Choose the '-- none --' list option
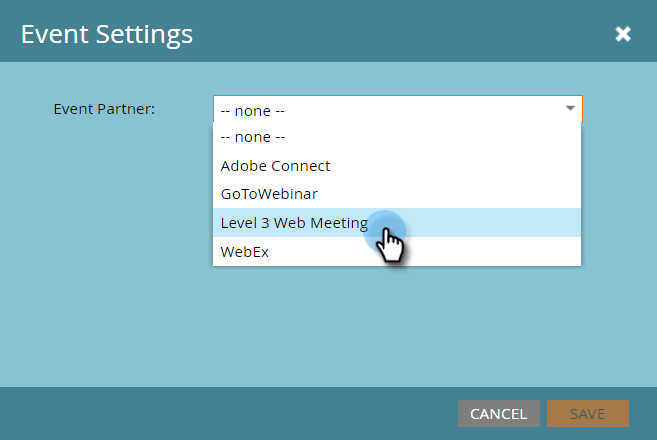Image resolution: width=657 pixels, height=440 pixels. (x=397, y=137)
